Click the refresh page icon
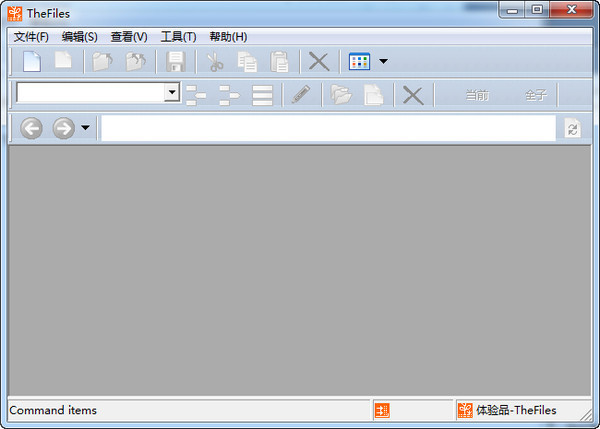The height and width of the screenshot is (429, 600). pos(573,128)
